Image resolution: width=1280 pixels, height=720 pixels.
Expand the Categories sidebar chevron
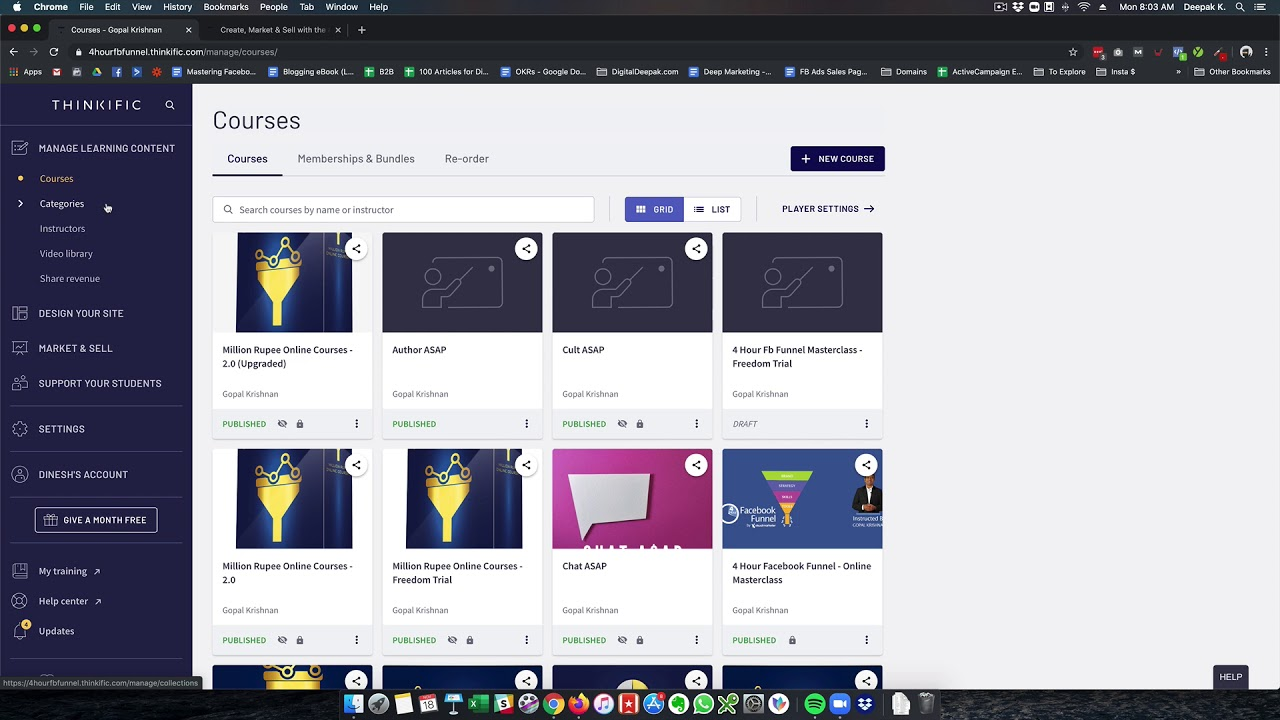coord(20,204)
